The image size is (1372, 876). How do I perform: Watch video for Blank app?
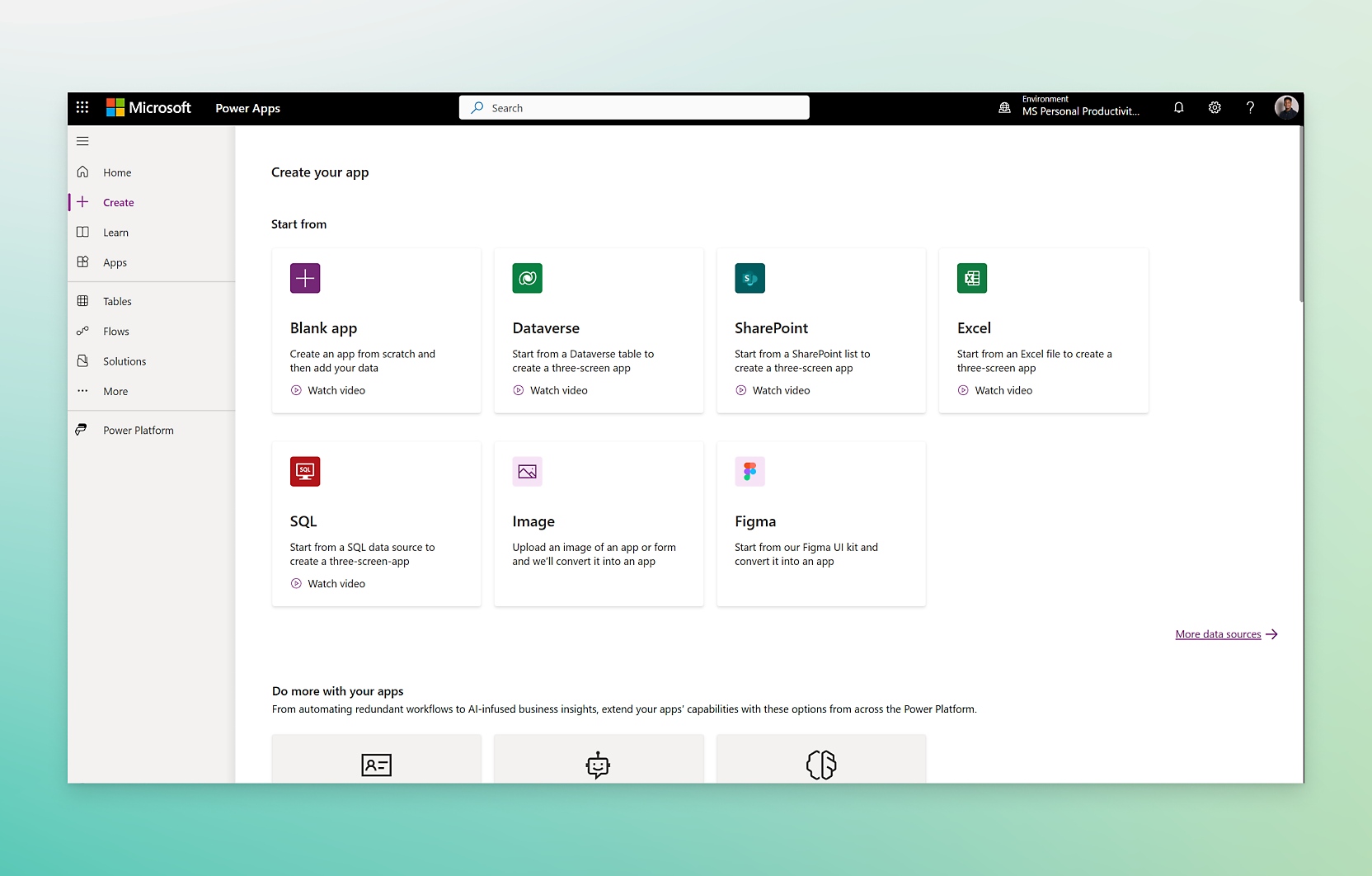327,390
